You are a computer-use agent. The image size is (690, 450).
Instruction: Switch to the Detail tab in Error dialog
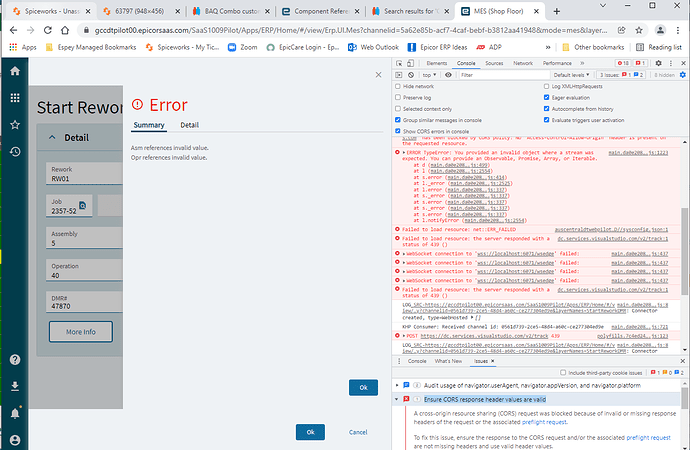point(190,125)
